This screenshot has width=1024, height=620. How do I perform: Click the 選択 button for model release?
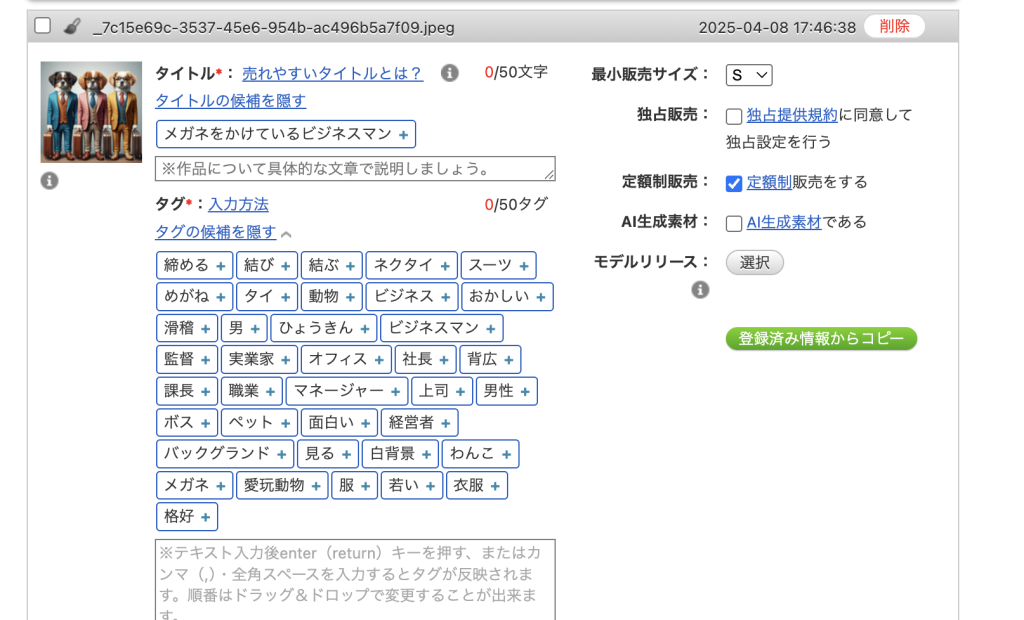pyautogui.click(x=754, y=262)
